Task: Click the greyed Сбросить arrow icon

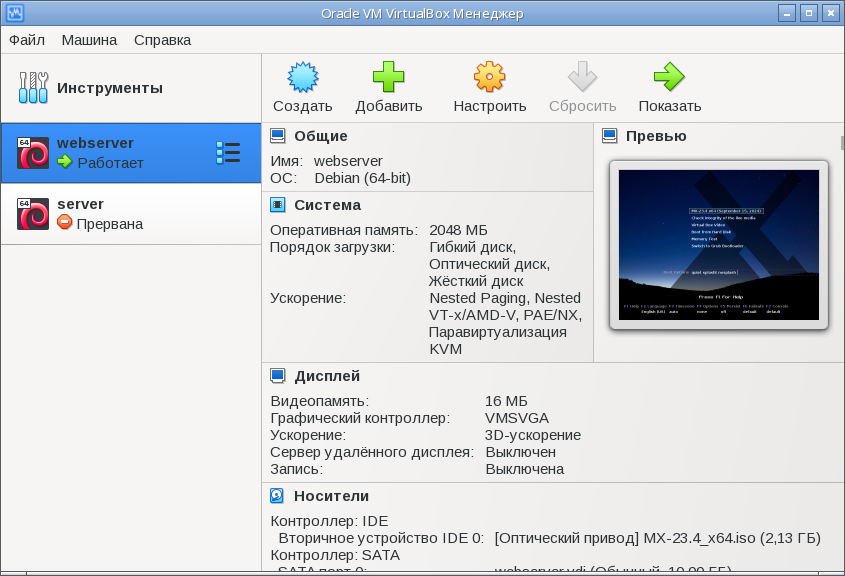Action: point(582,77)
